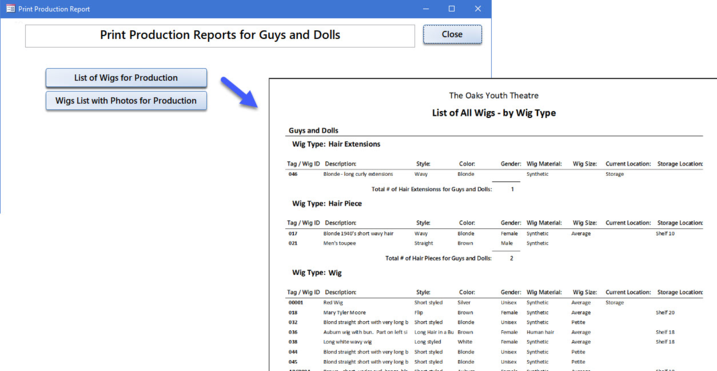This screenshot has height=371, width=717.
Task: Click the Mary Tyler Moore wig row
Action: tap(495, 312)
